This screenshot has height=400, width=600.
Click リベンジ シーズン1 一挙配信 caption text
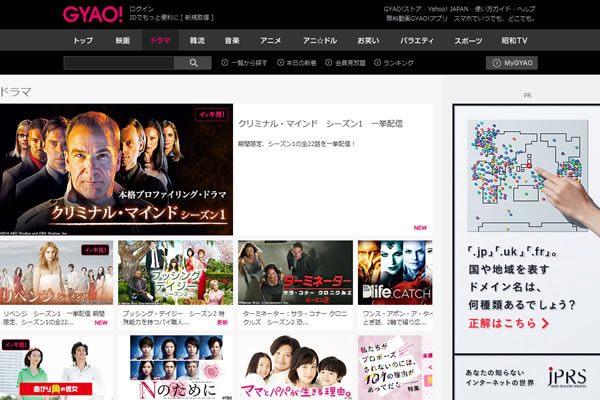[54, 318]
